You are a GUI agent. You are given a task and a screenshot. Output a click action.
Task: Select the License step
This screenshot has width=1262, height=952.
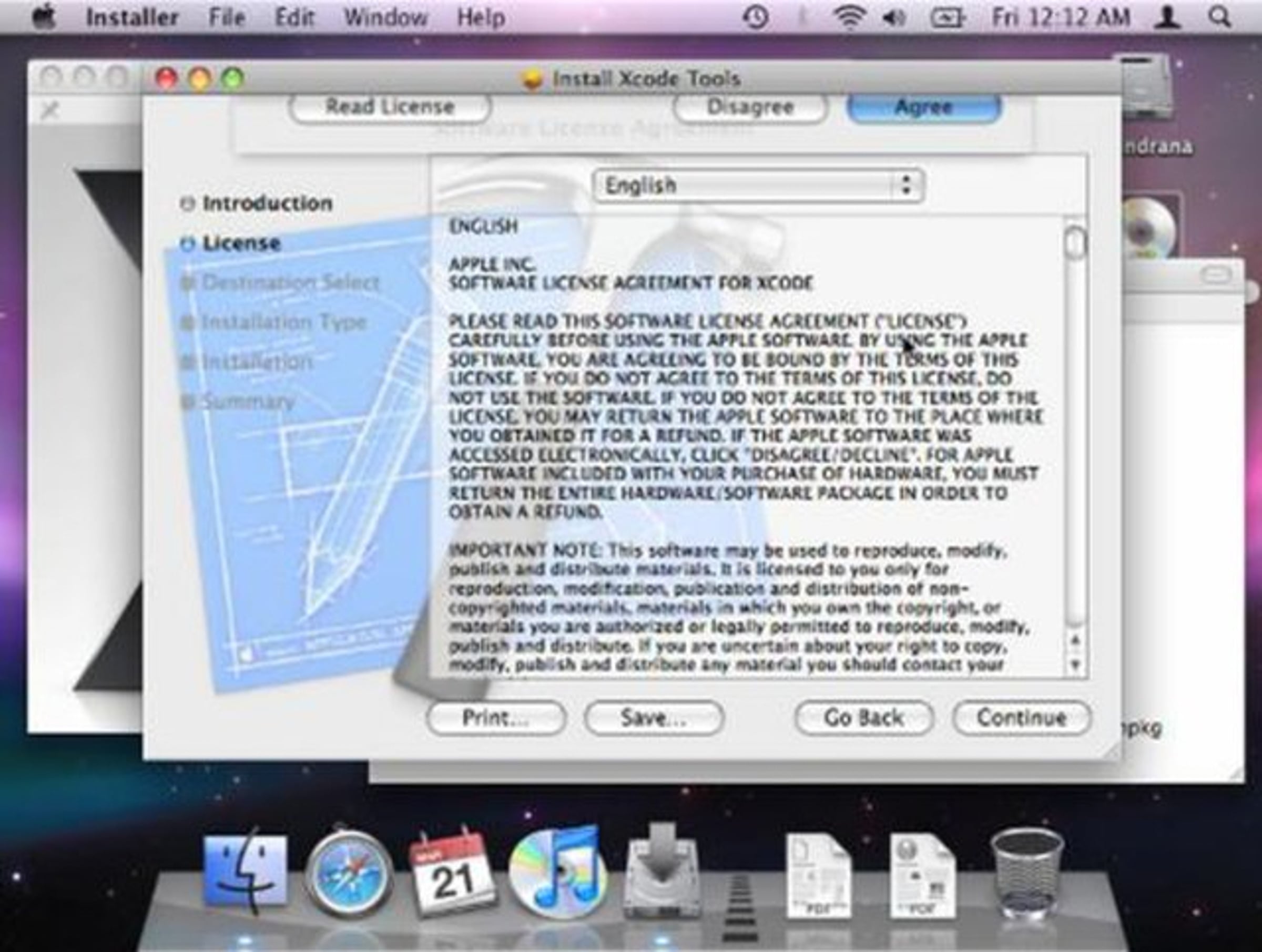pyautogui.click(x=230, y=243)
